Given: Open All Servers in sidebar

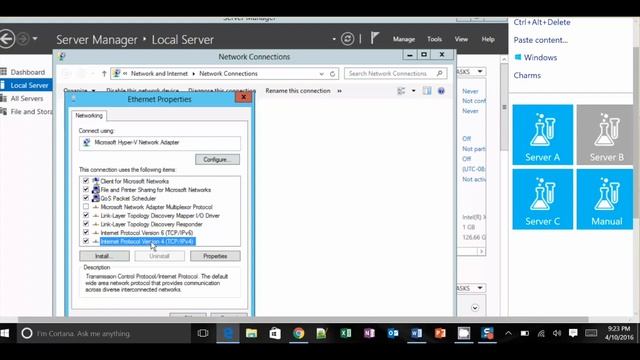Looking at the screenshot, I should [26, 98].
